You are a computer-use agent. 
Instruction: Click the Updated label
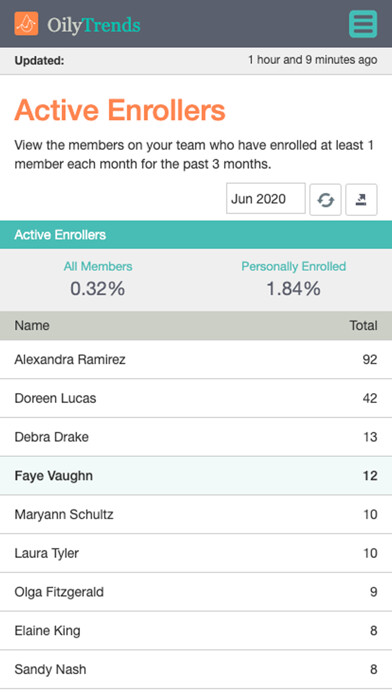pos(39,60)
